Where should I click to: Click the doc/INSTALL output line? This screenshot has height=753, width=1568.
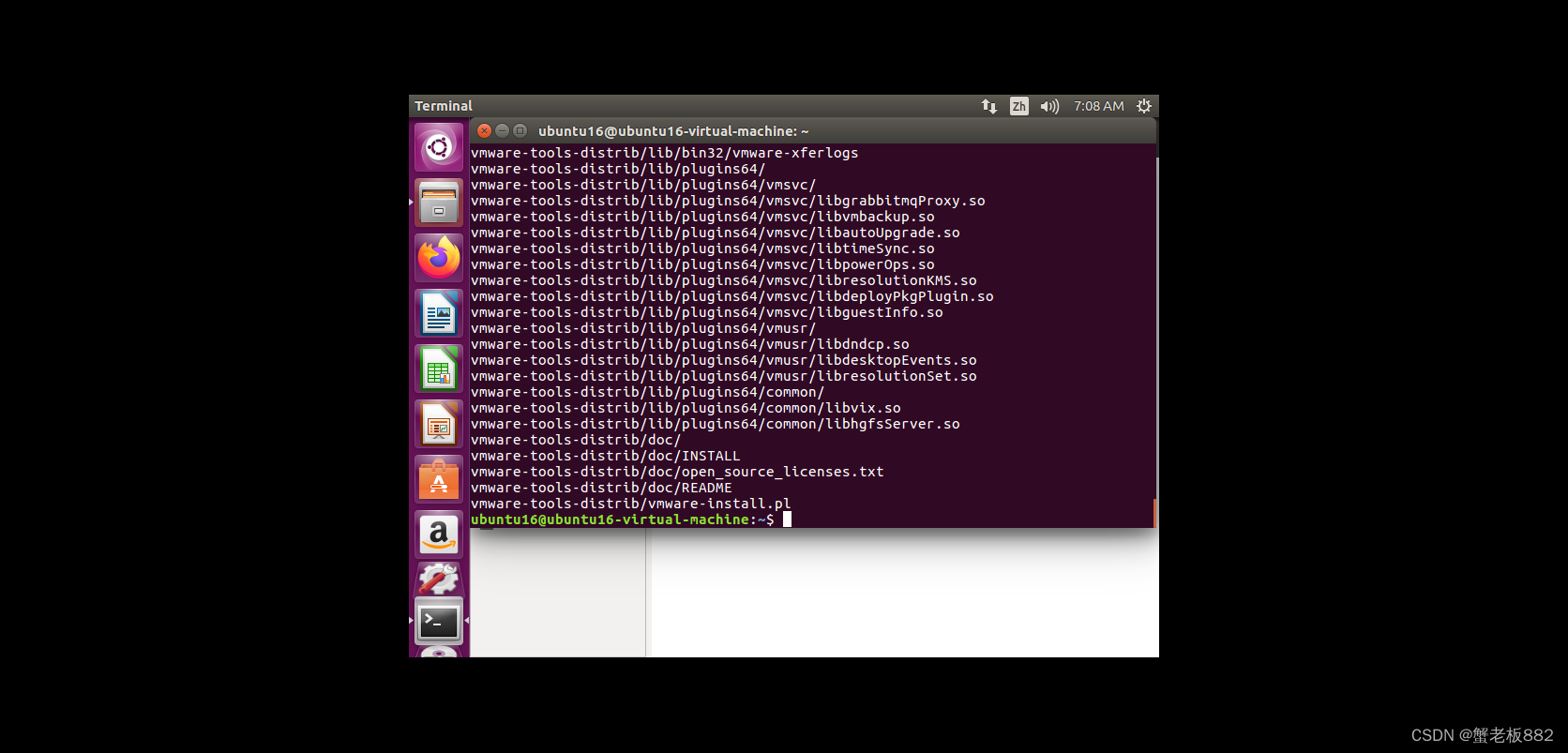[x=606, y=456]
